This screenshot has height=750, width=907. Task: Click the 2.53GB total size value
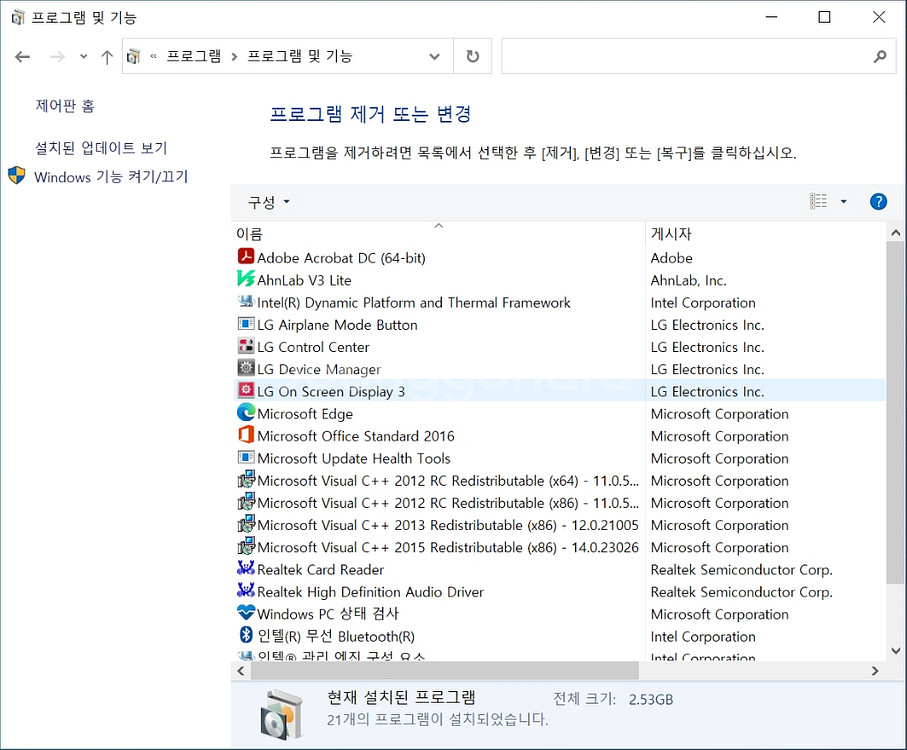point(651,699)
